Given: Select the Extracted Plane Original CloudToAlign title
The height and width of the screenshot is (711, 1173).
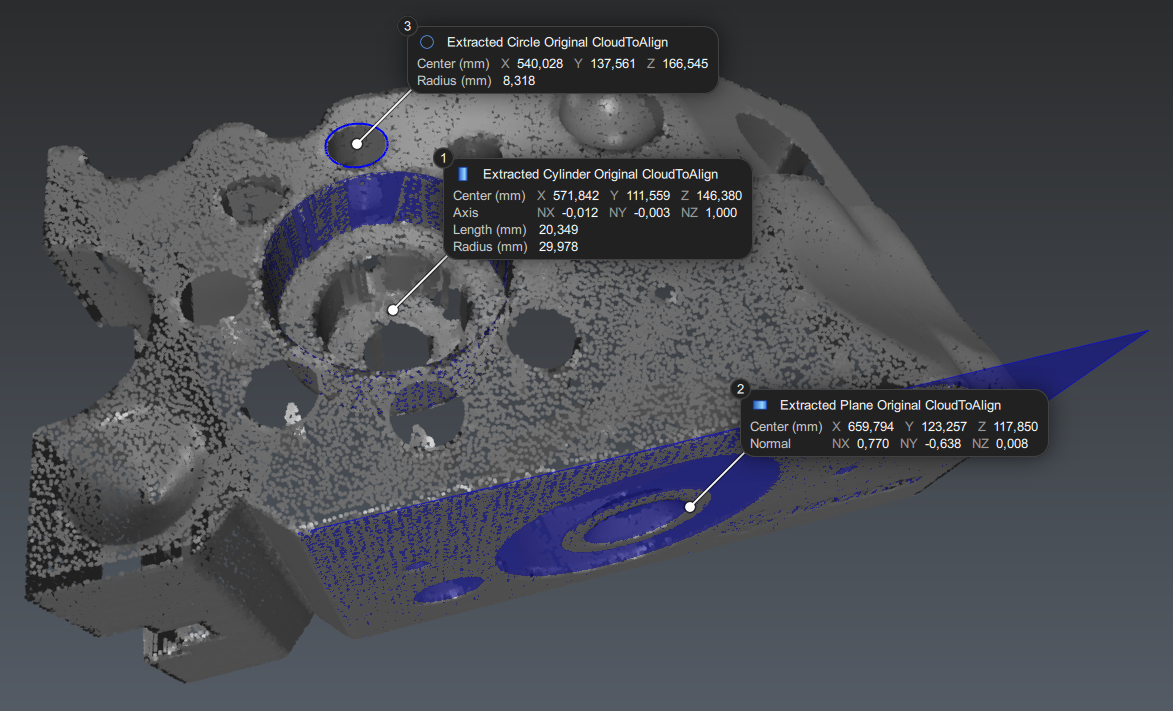Looking at the screenshot, I should 890,405.
